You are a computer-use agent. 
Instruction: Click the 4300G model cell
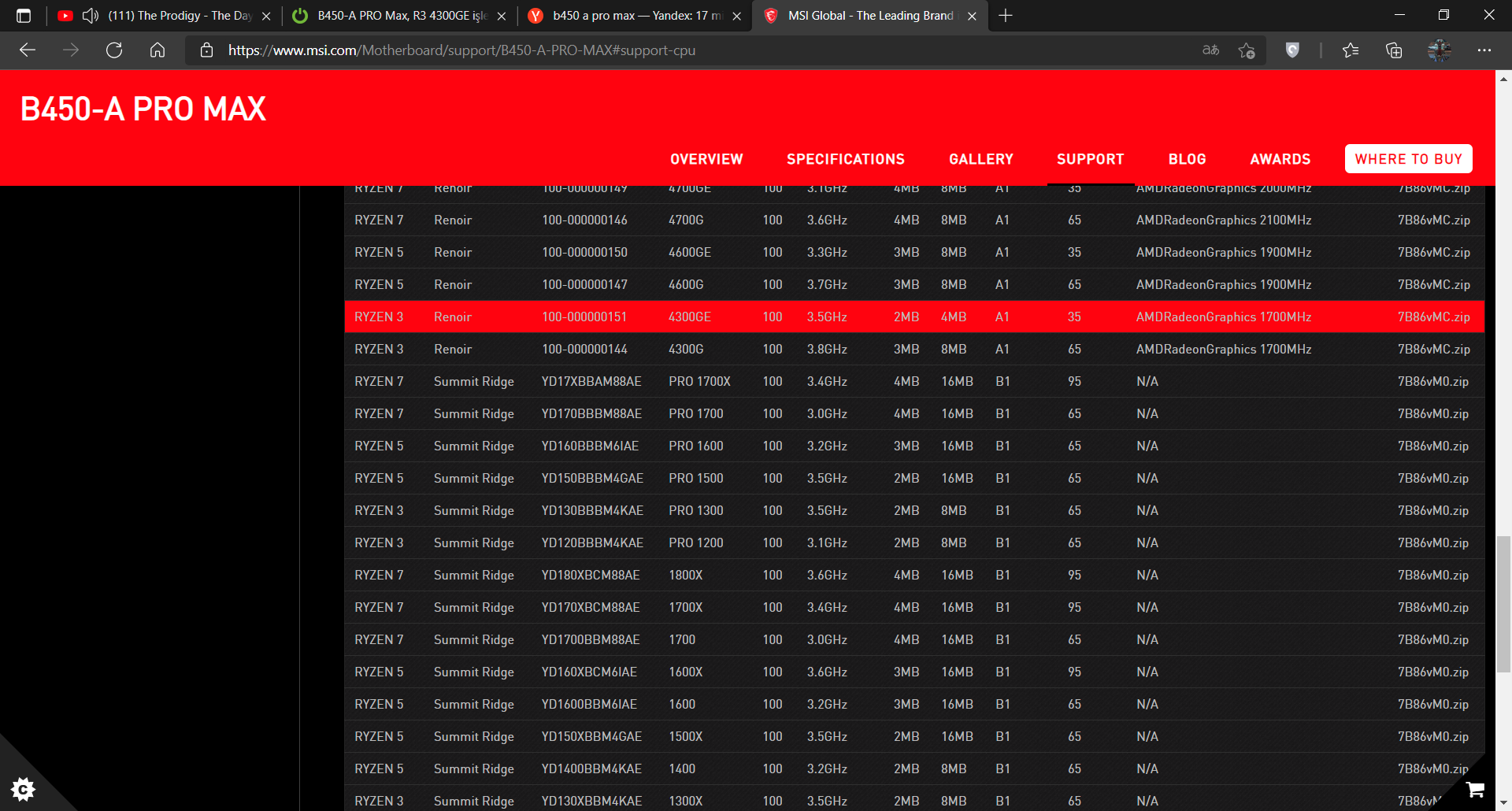(686, 350)
